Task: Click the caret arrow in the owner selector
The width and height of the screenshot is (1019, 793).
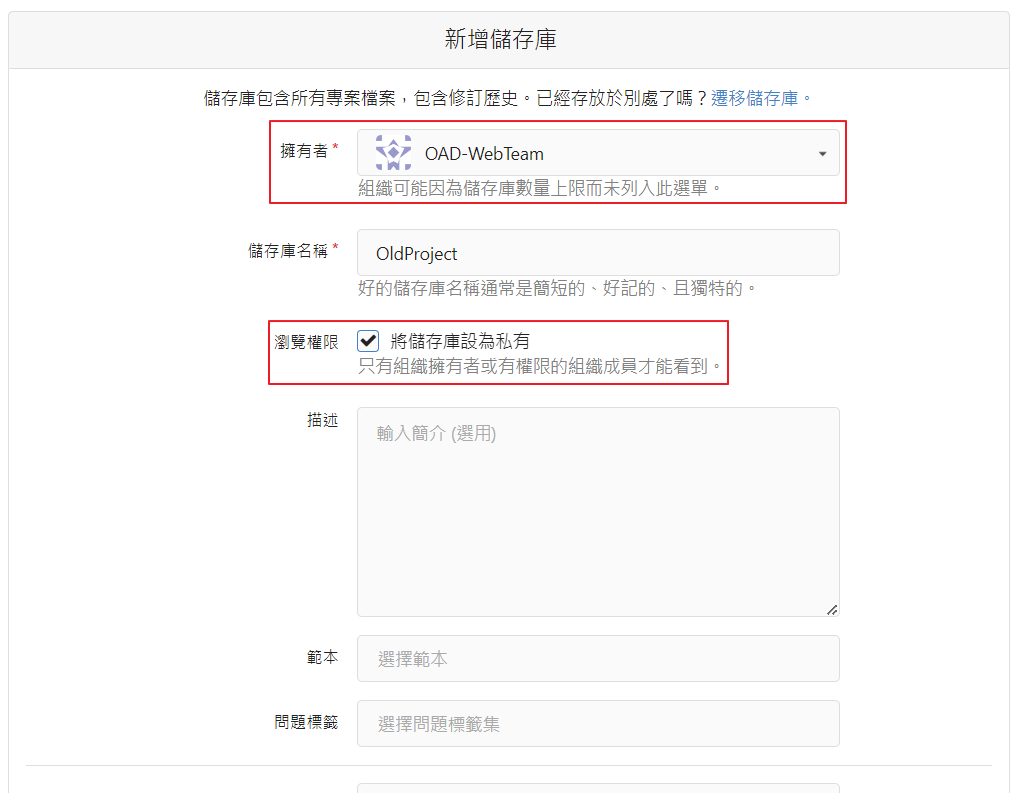Action: (x=822, y=154)
